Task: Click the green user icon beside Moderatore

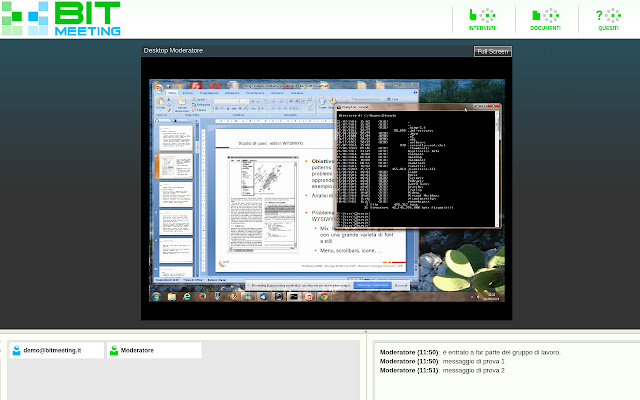Action: coord(114,350)
